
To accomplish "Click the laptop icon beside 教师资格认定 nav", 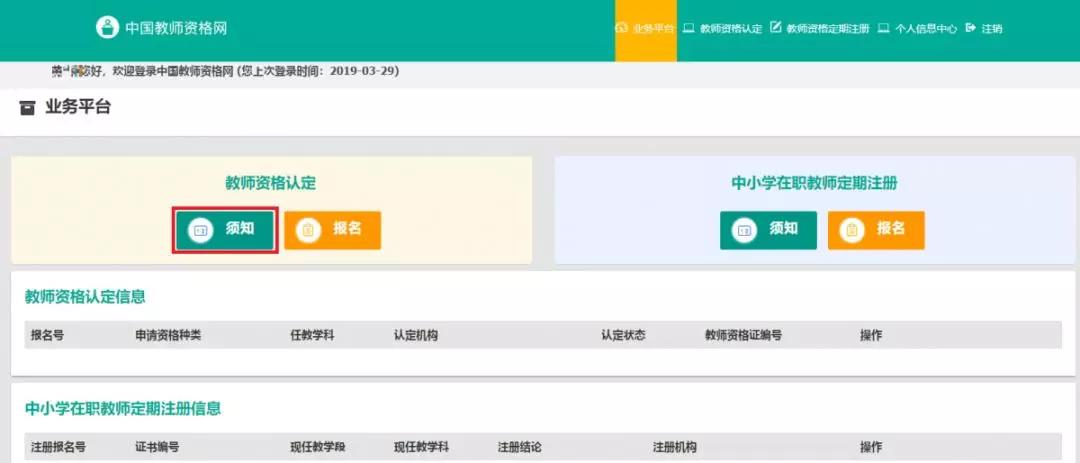I will 688,28.
